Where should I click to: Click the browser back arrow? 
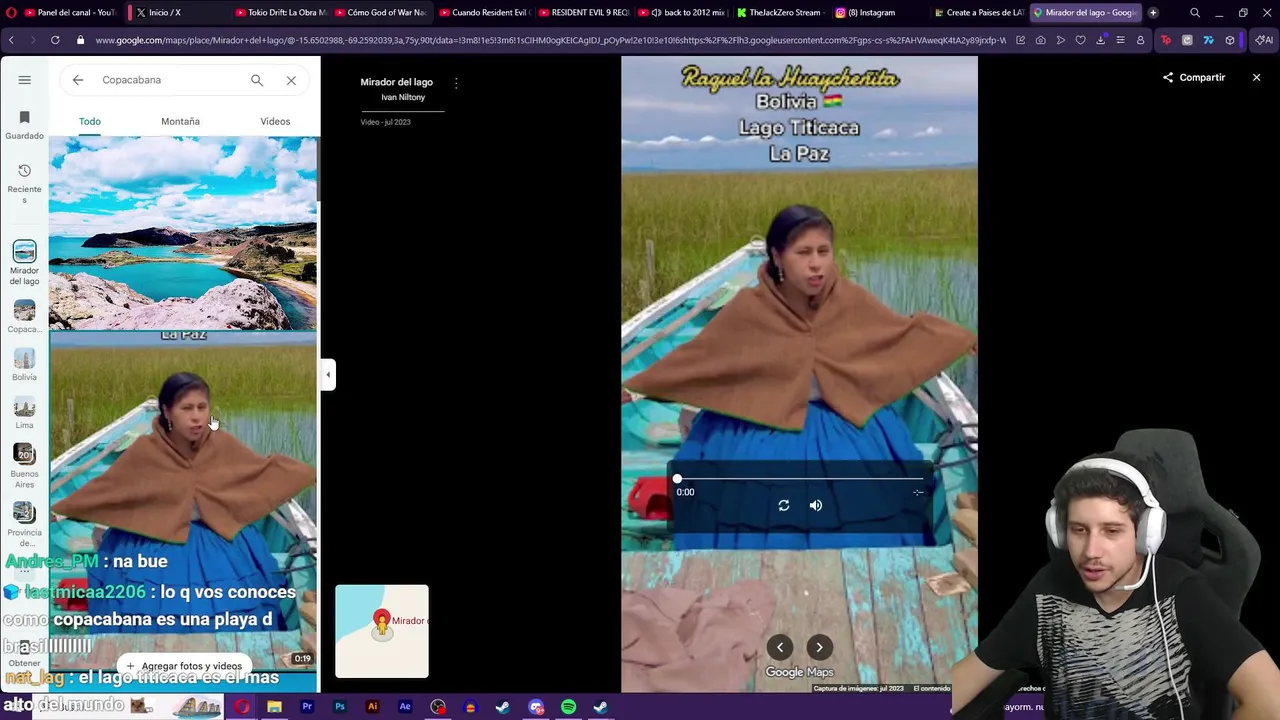coord(11,40)
